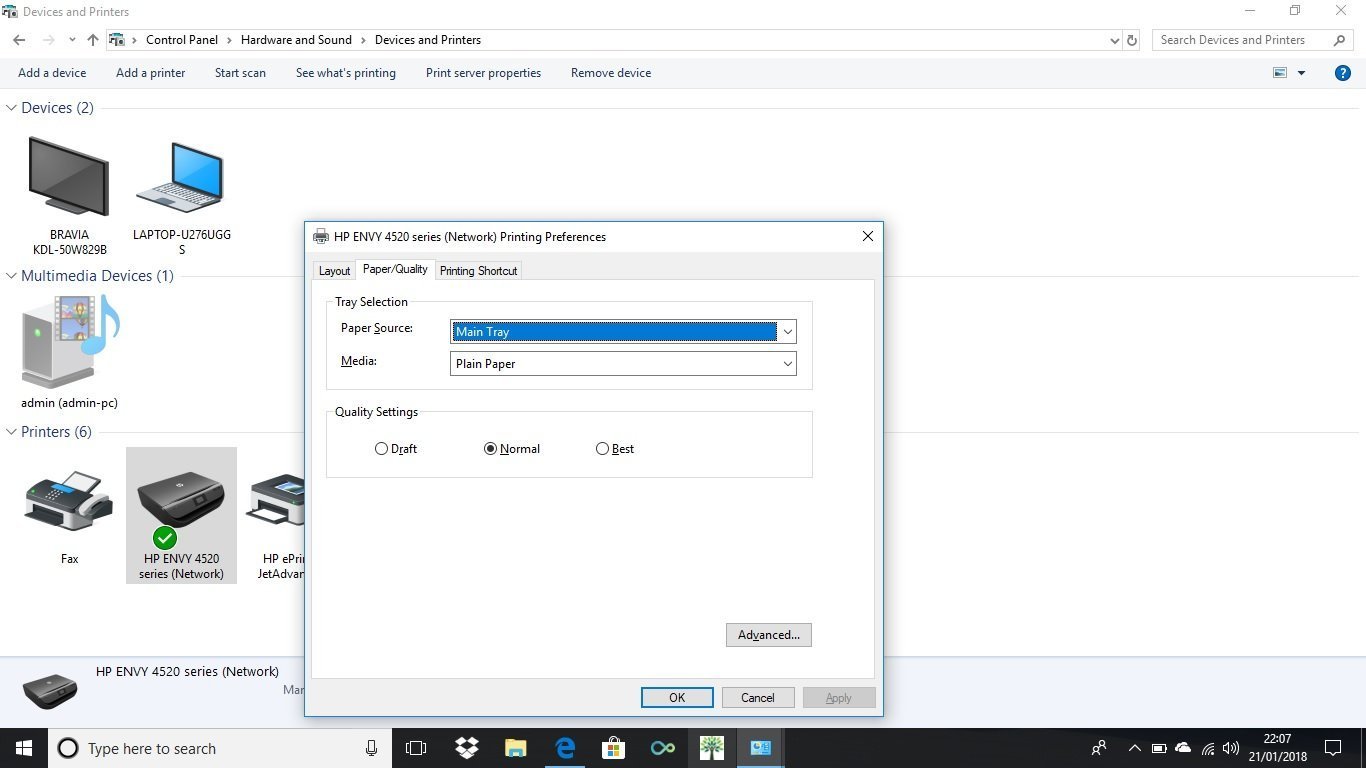Launch Microsoft Edge from the taskbar
This screenshot has width=1366, height=768.
tap(564, 748)
